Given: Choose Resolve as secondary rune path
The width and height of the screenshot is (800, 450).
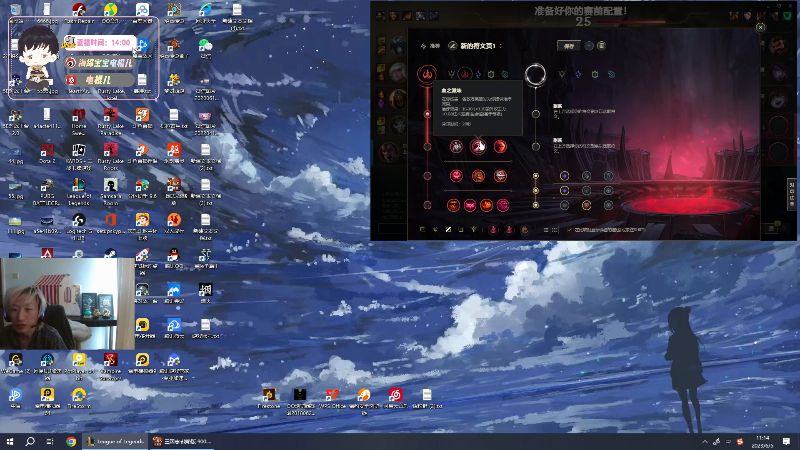Looking at the screenshot, I should (x=595, y=74).
